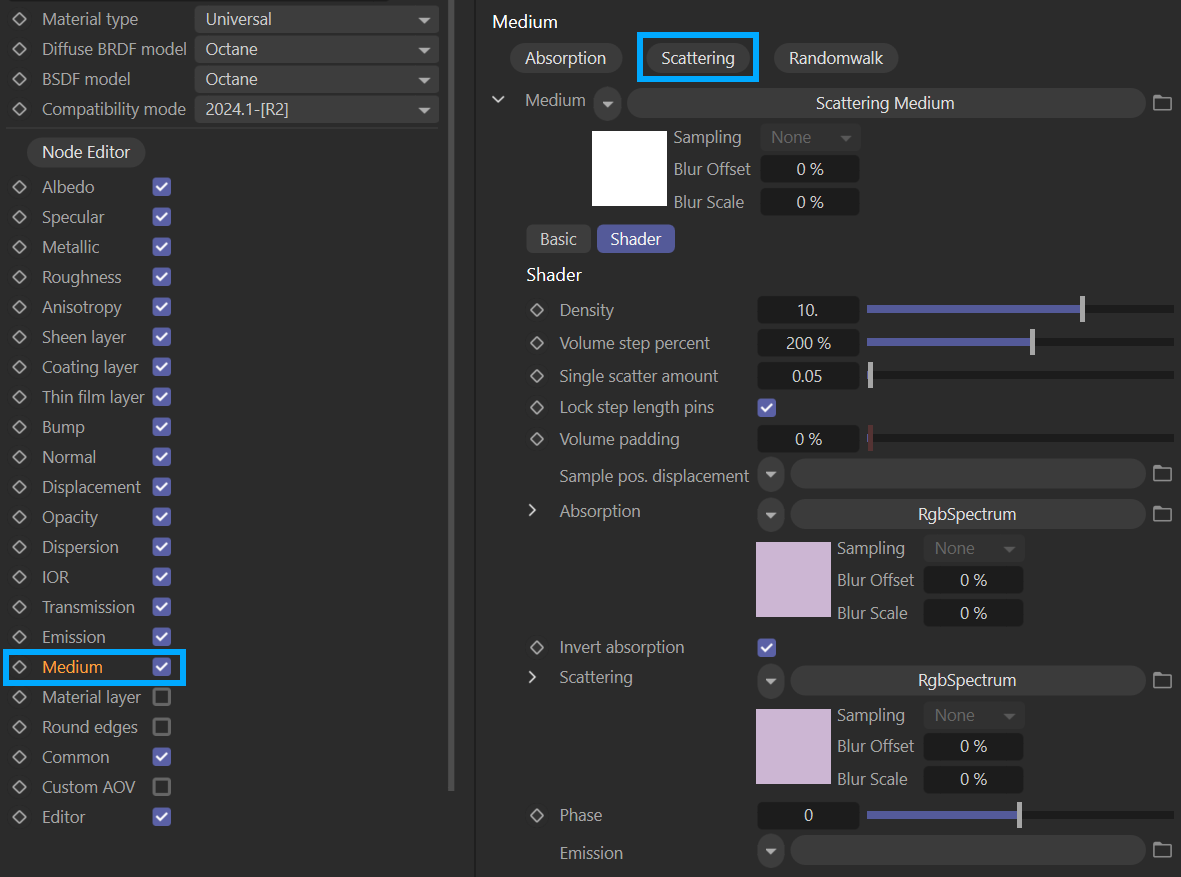1181x877 pixels.
Task: Click the animation diamond next to Albedo
Action: point(19,187)
